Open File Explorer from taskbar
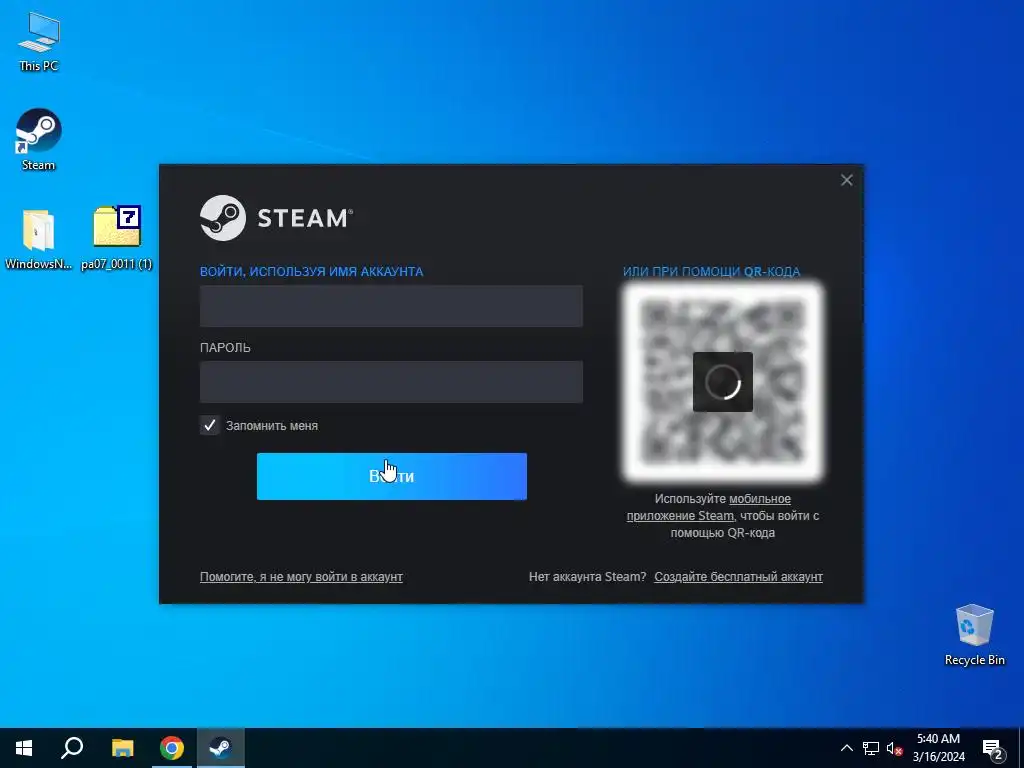 (122, 748)
